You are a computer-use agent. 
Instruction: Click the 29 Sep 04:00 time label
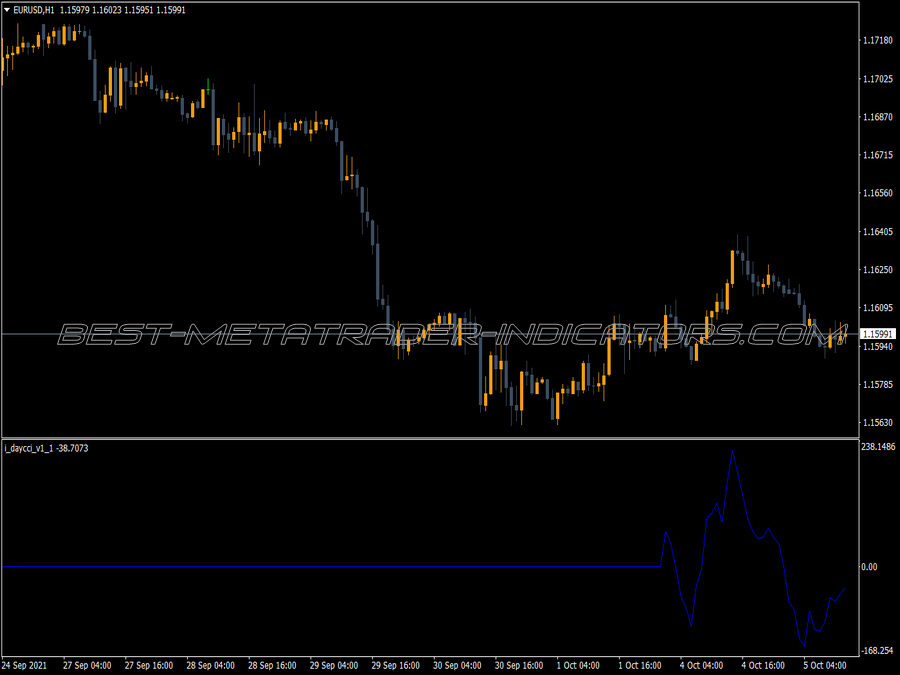pos(333,665)
